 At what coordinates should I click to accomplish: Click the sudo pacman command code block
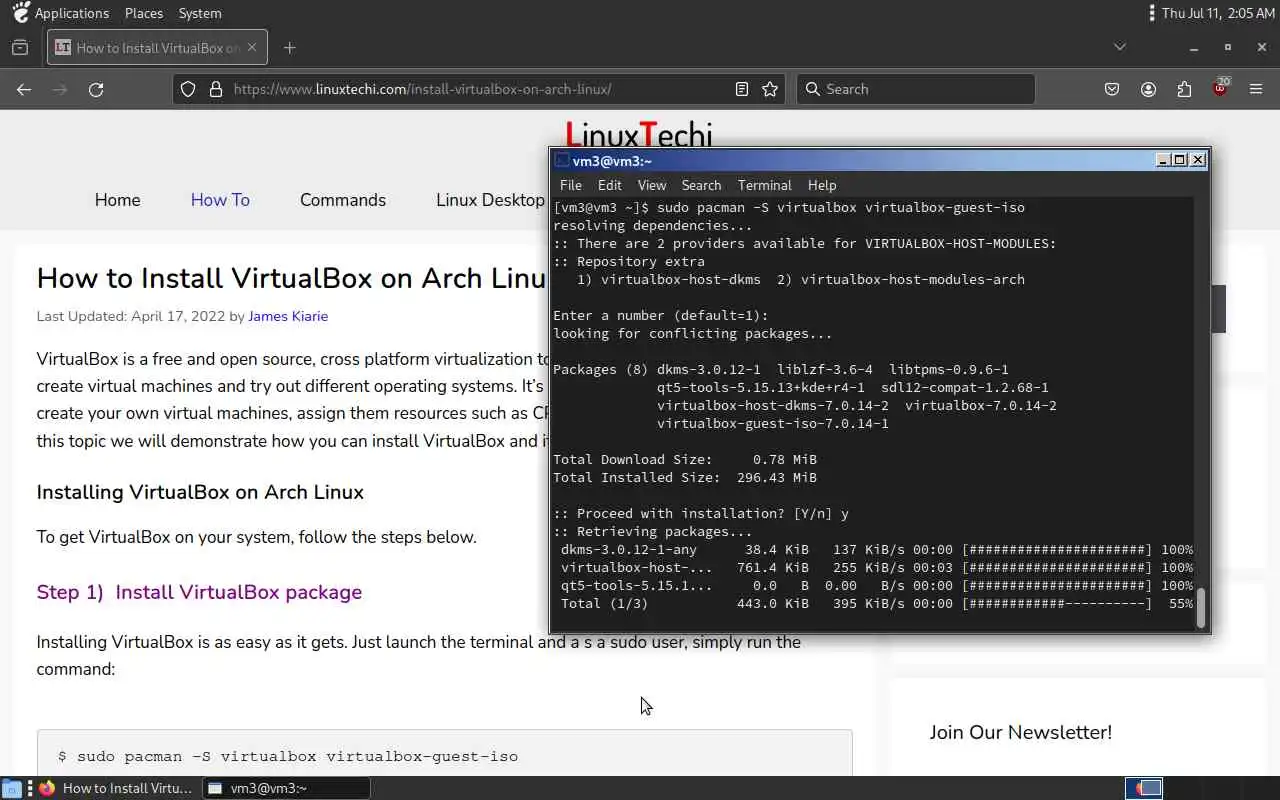[x=444, y=753]
